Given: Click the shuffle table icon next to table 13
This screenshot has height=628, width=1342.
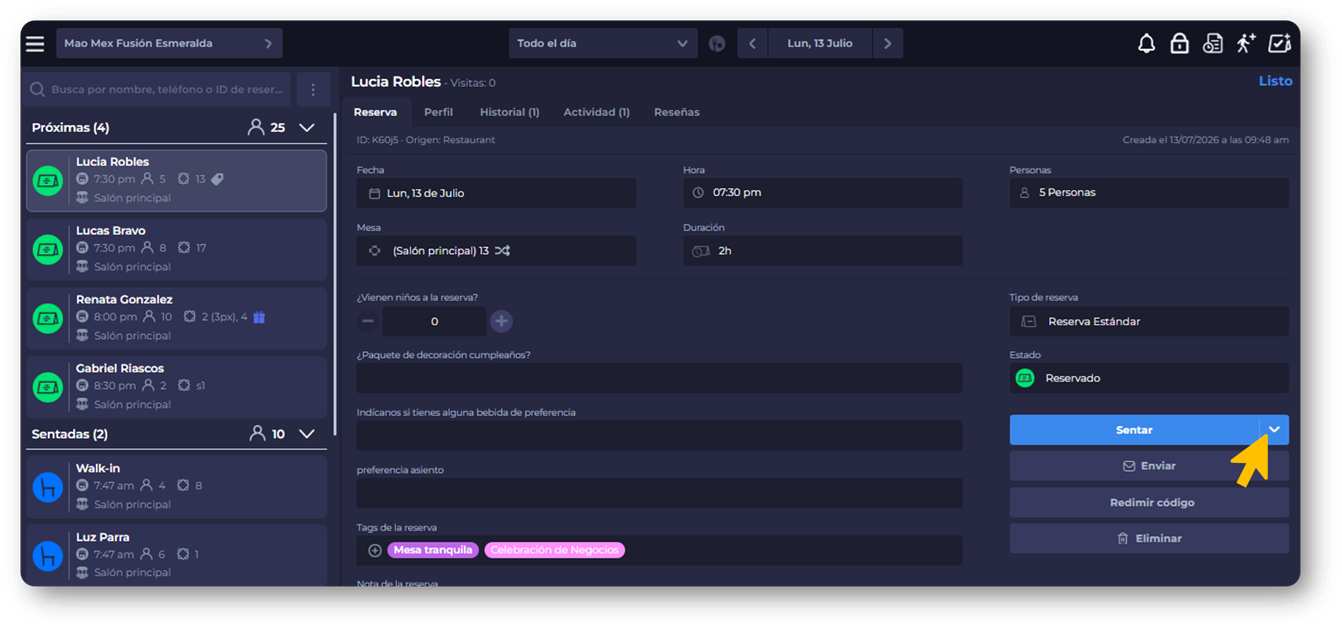Looking at the screenshot, I should click(502, 251).
